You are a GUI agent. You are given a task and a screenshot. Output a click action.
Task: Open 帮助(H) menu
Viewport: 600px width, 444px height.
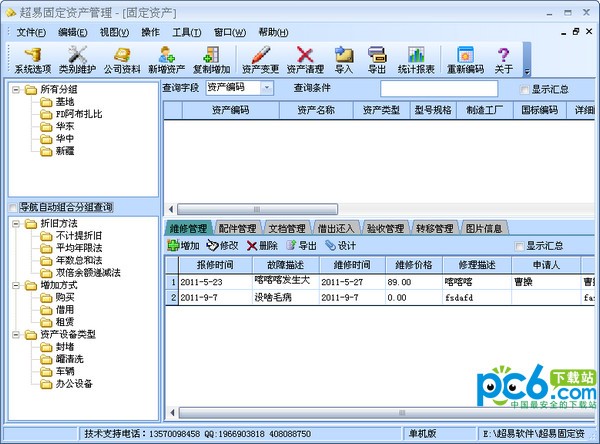(273, 33)
